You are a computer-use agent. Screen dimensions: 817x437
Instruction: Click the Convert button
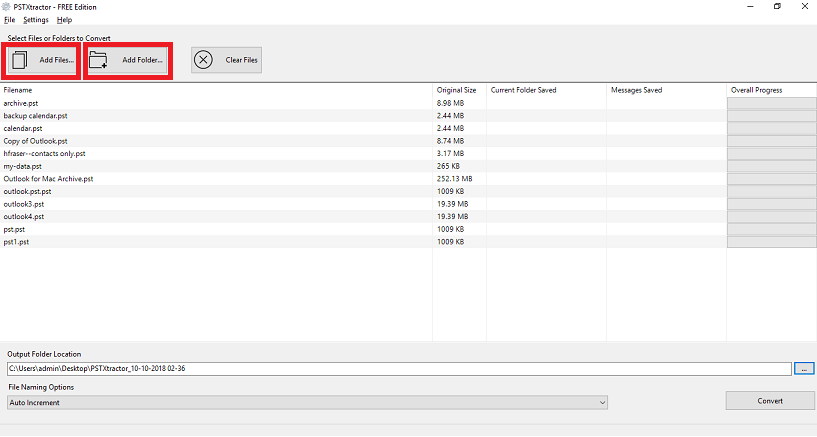click(770, 401)
